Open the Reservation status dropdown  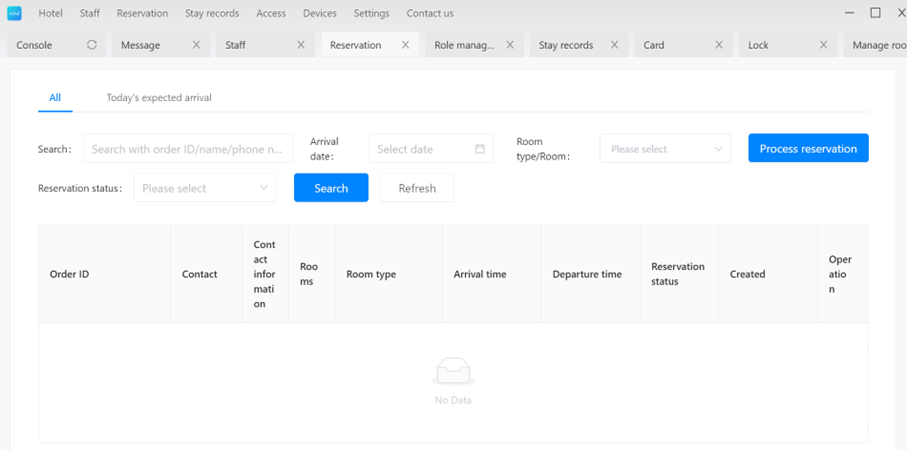(205, 188)
